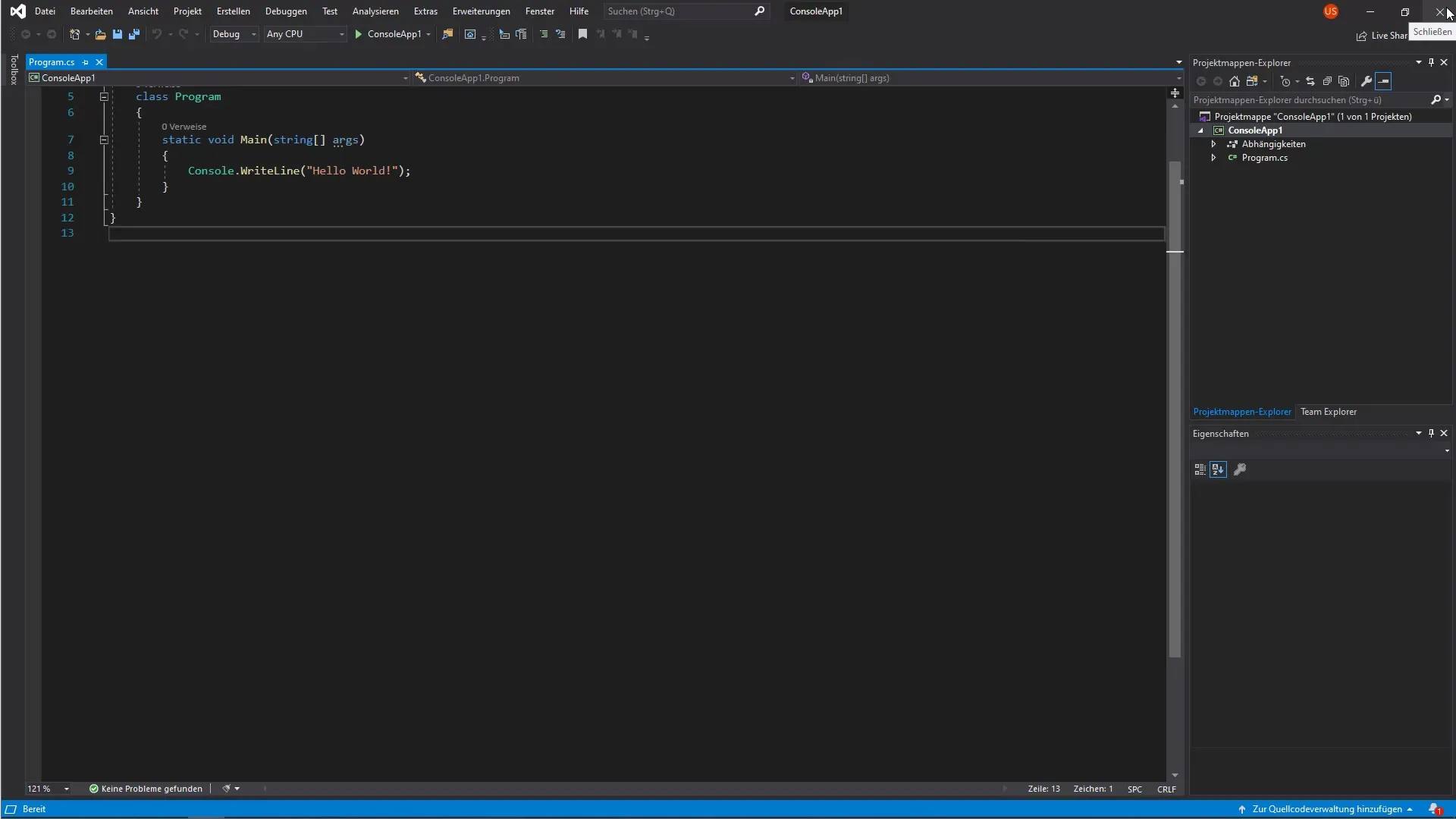
Task: Open the Any CPU platform dropdown
Action: (x=305, y=34)
